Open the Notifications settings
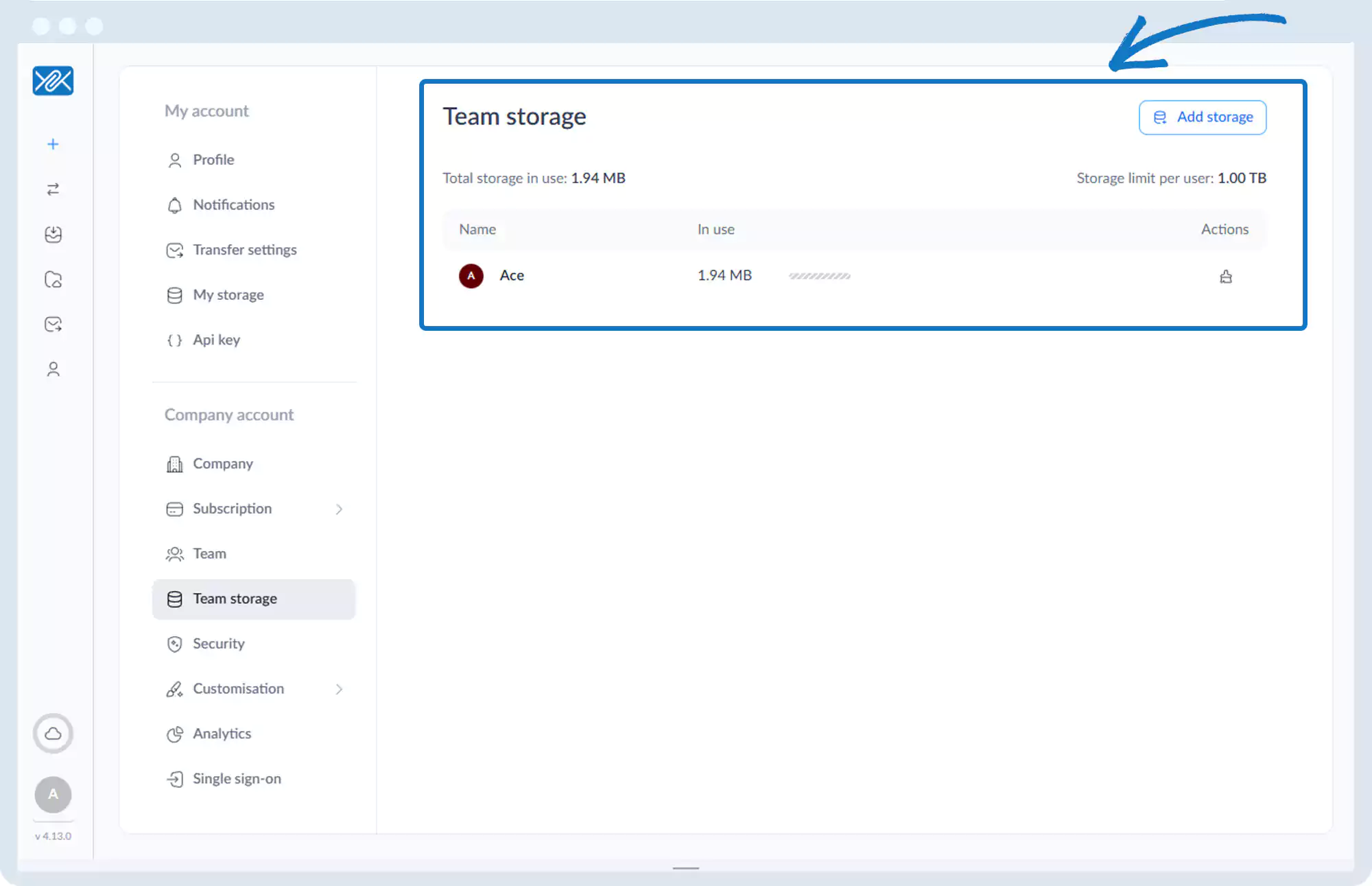 pyautogui.click(x=233, y=205)
